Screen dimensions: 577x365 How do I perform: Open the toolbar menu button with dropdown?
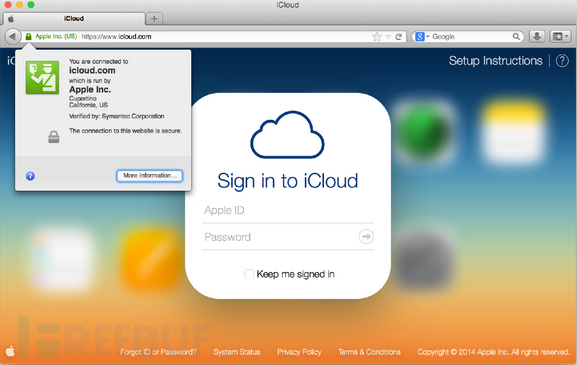click(x=560, y=36)
